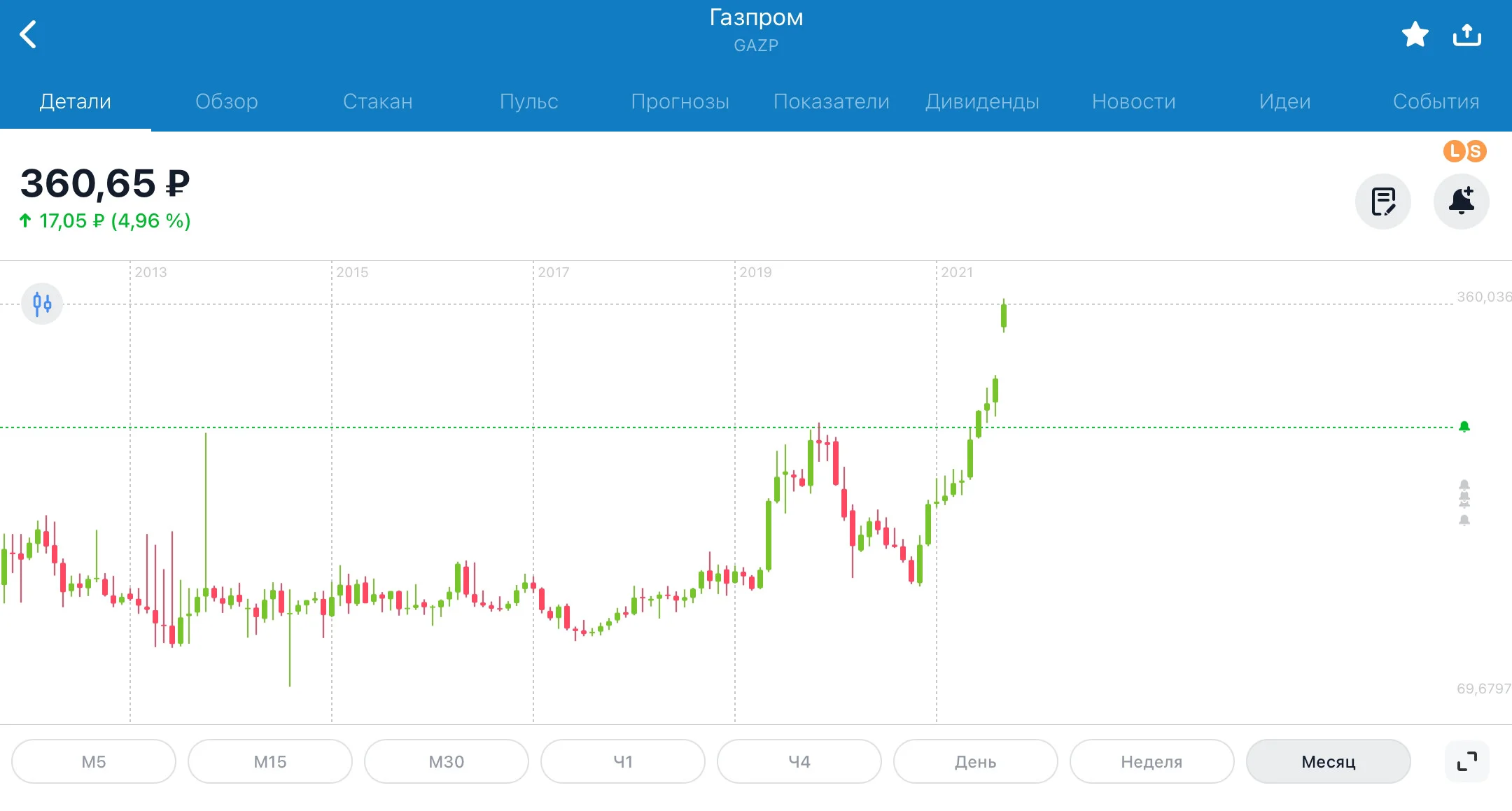The width and height of the screenshot is (1512, 811).
Task: Open the note editor icon
Action: 1383,202
